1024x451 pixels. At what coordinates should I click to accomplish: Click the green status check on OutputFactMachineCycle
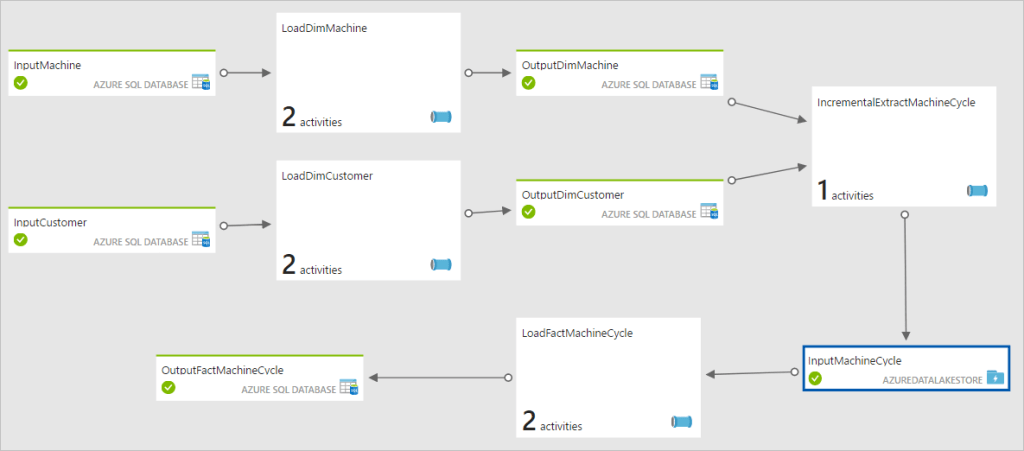pos(169,387)
